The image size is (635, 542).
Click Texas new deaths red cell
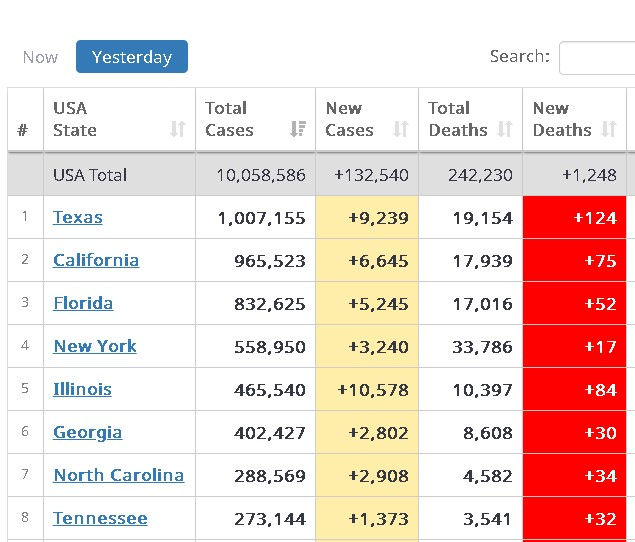coord(574,217)
